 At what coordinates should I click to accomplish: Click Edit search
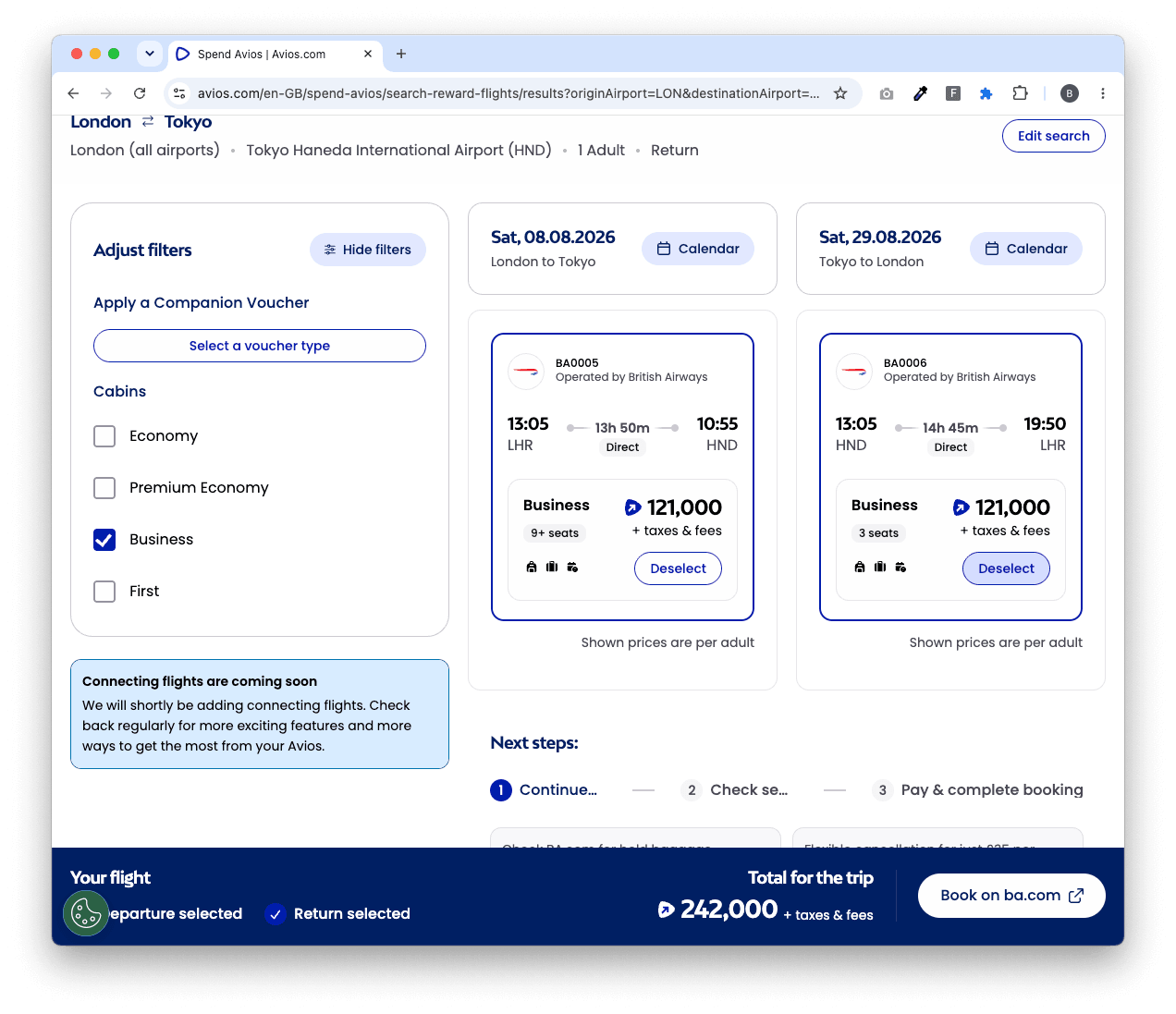(1054, 136)
